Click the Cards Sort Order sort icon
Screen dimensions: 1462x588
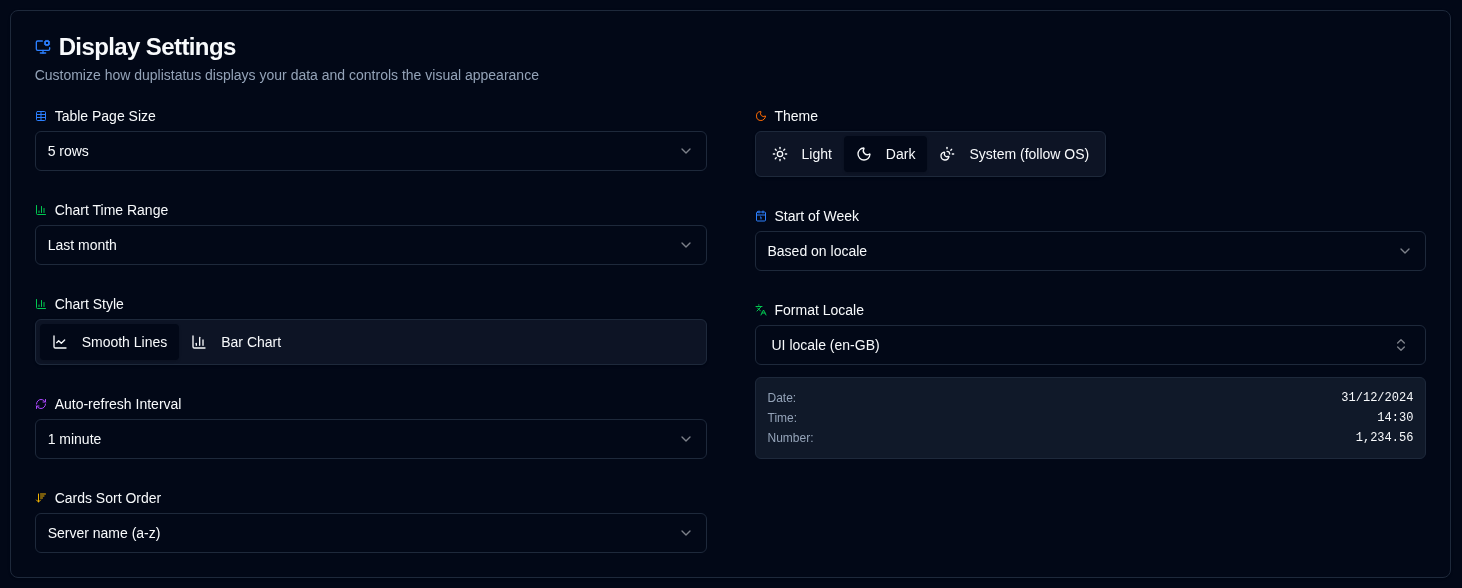pyautogui.click(x=41, y=498)
